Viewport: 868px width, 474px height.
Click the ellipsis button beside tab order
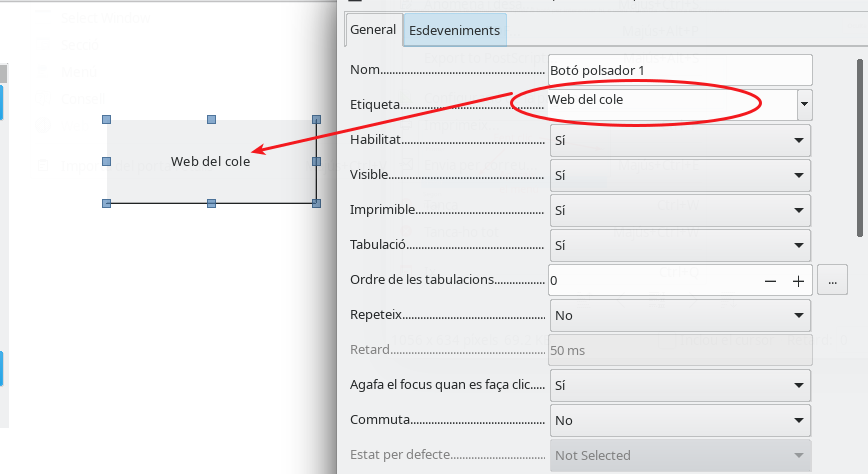(832, 281)
